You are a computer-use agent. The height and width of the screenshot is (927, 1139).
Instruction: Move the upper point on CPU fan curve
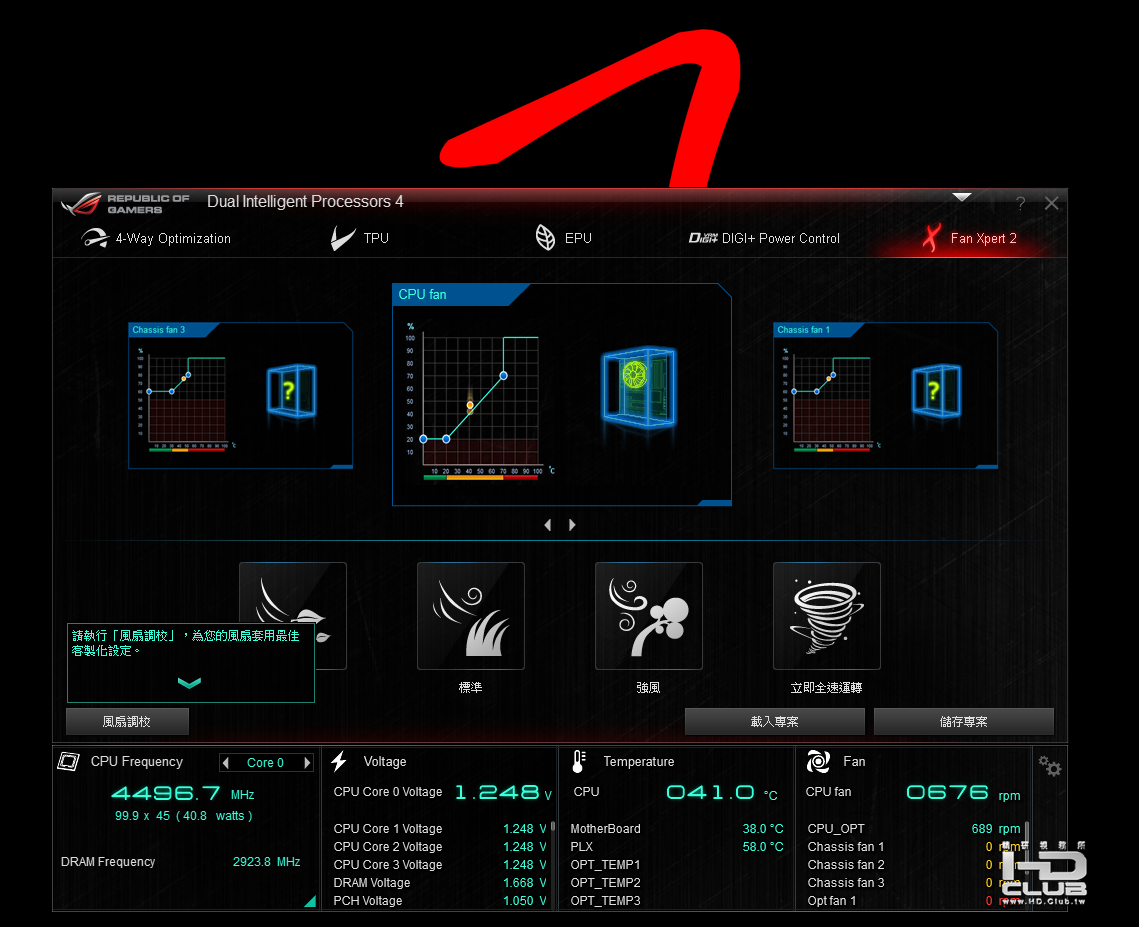pyautogui.click(x=503, y=376)
